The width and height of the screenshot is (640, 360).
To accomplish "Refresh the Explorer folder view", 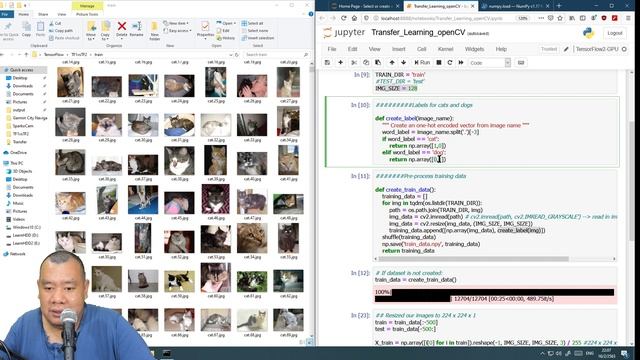I will pyautogui.click(x=237, y=54).
